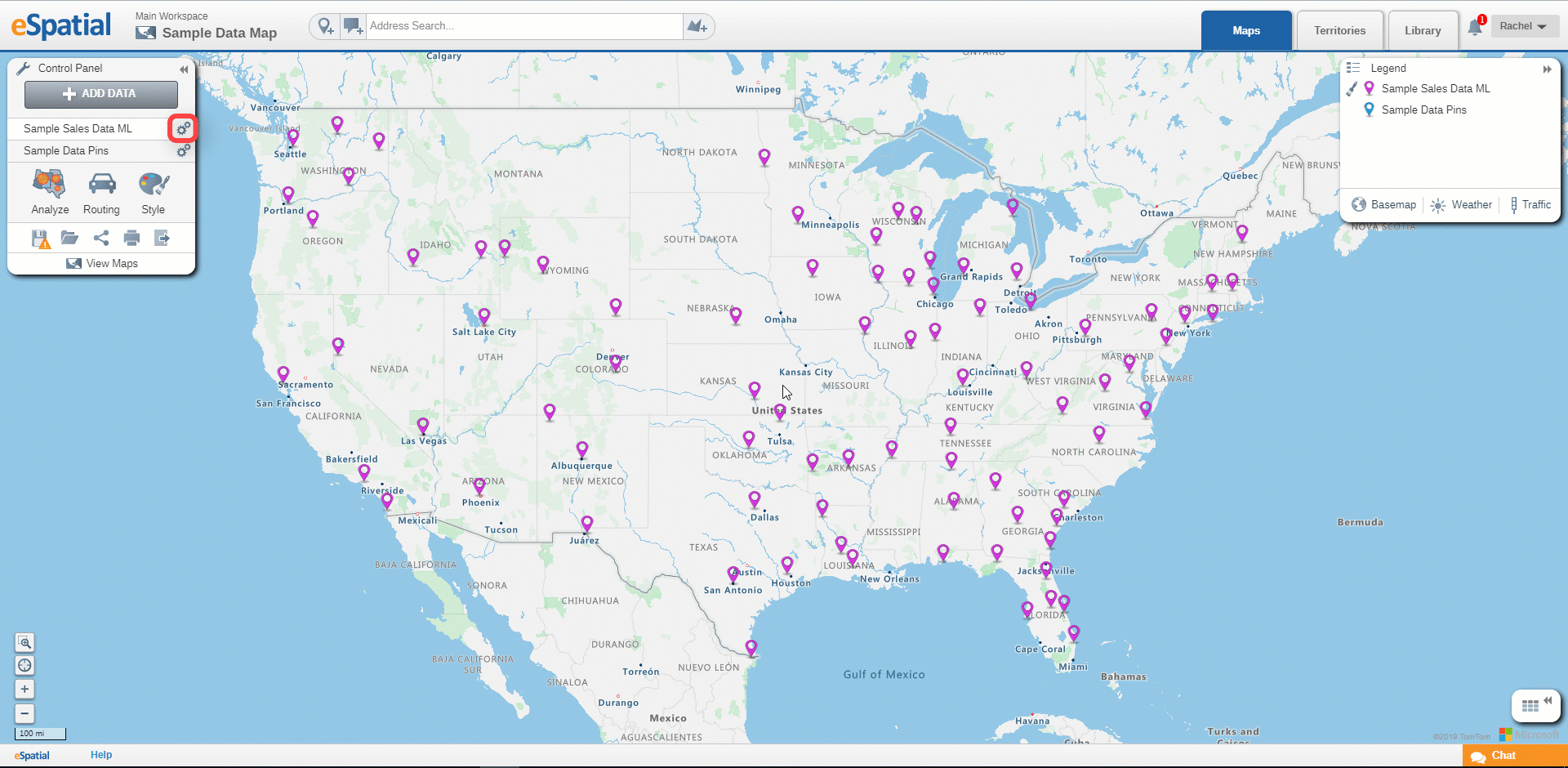Click the map pin at Denver
The image size is (1568, 768).
pos(615,362)
